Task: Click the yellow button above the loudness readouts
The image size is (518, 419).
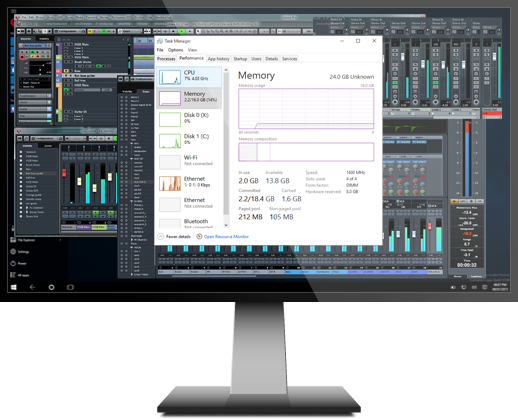Action: pyautogui.click(x=454, y=201)
